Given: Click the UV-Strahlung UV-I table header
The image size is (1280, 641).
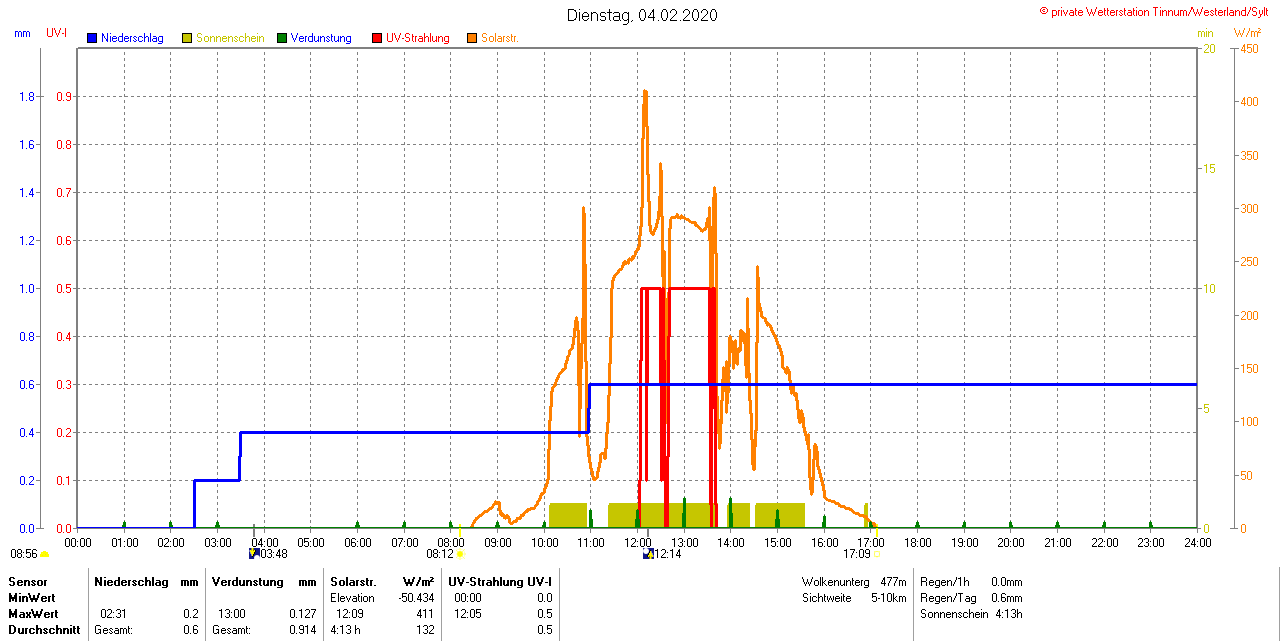Looking at the screenshot, I should pyautogui.click(x=500, y=582).
